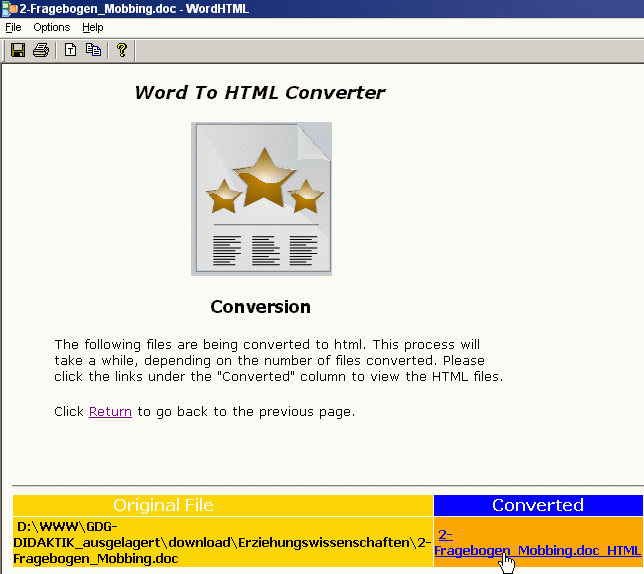Click the Return link to go back
This screenshot has width=644, height=574.
tap(110, 411)
